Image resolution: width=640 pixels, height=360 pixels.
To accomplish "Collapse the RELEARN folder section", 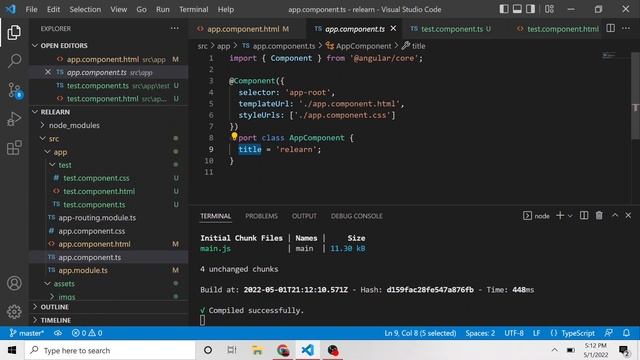I will [35, 112].
